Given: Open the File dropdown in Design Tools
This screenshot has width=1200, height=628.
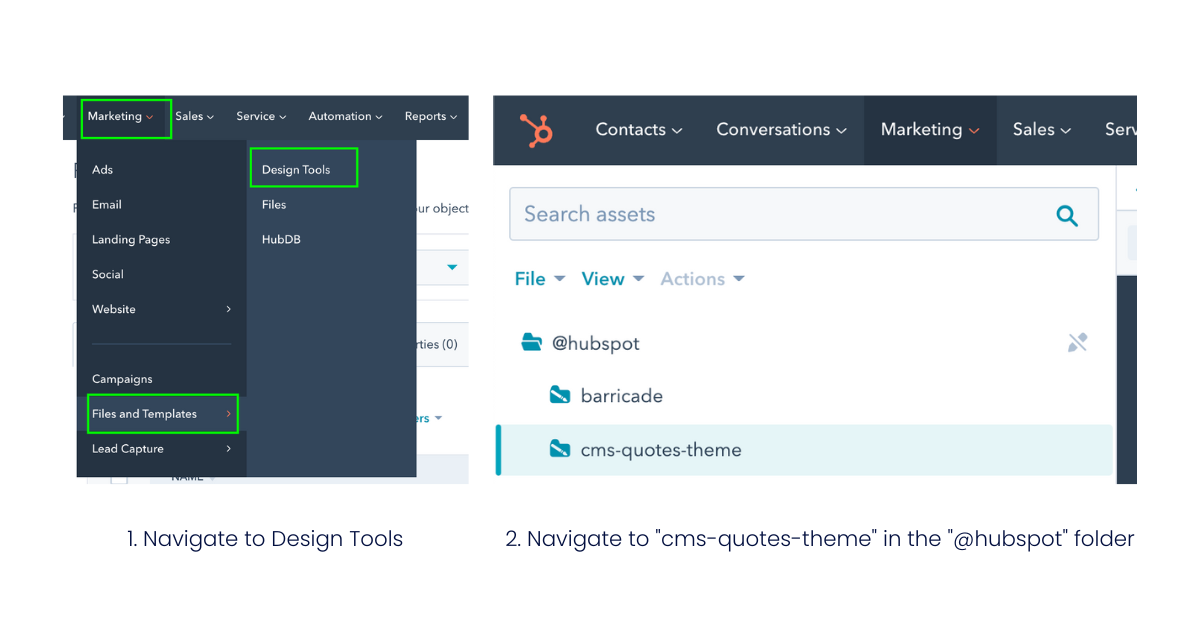Looking at the screenshot, I should [540, 279].
